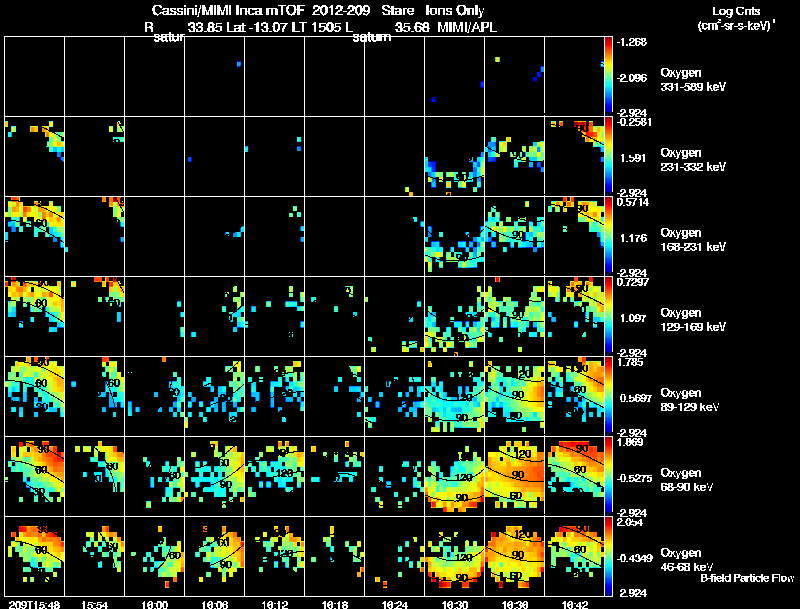Click the 'Log Cnts' colorbar heading
800x609 pixels.
point(736,11)
